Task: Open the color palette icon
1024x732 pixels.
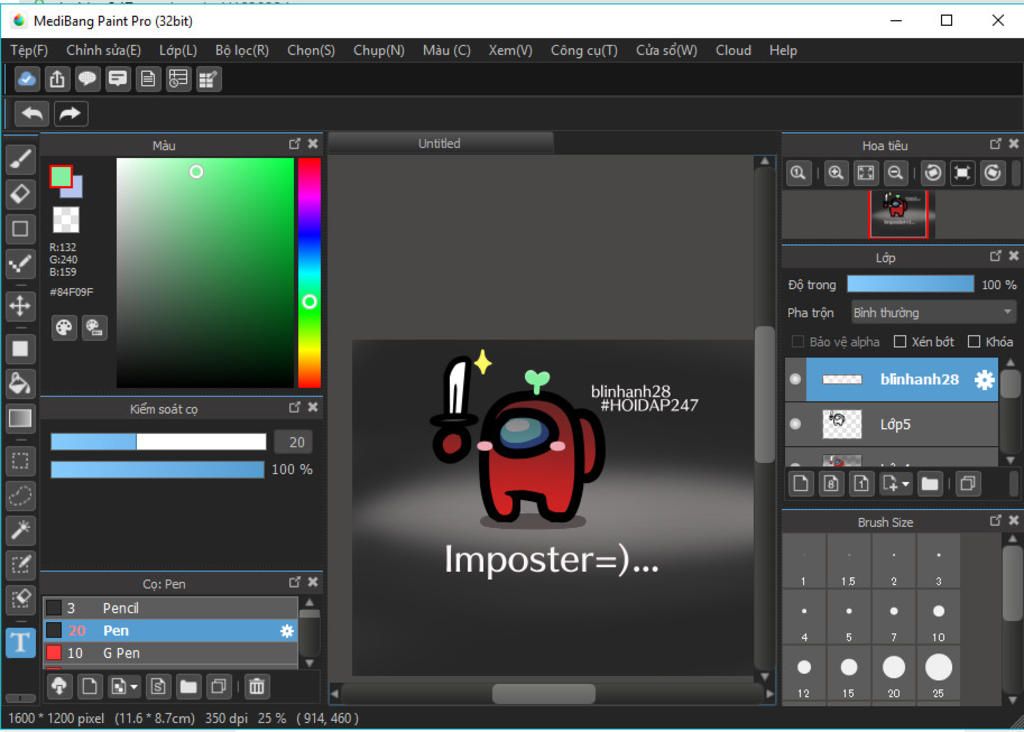Action: (64, 327)
